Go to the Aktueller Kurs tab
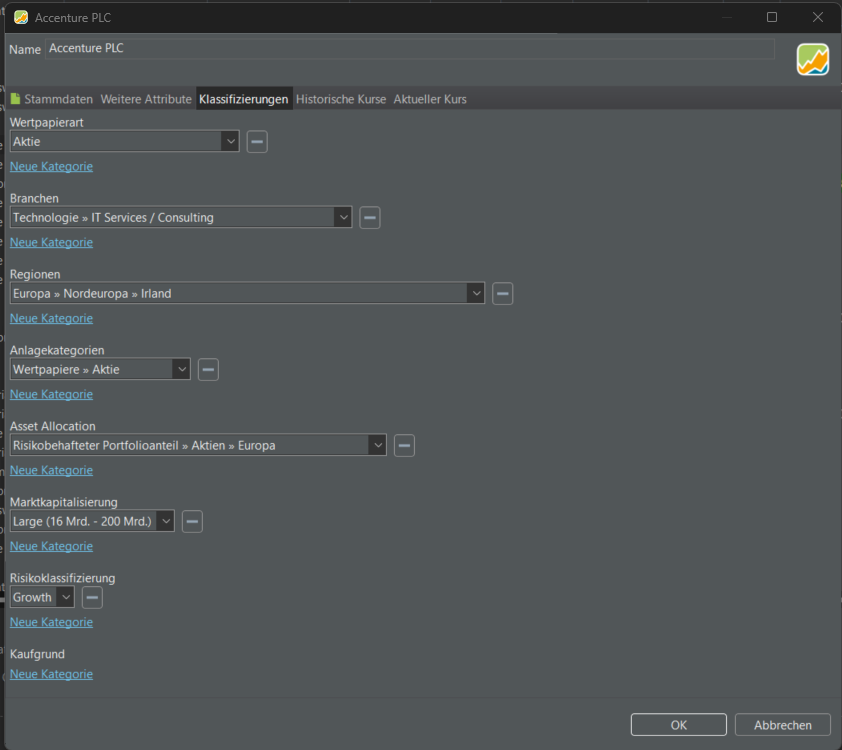 (430, 99)
